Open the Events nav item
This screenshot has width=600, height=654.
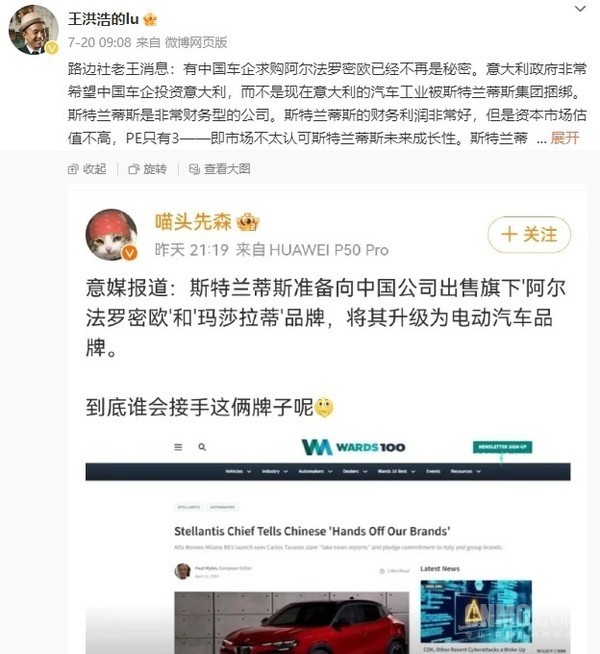(433, 471)
